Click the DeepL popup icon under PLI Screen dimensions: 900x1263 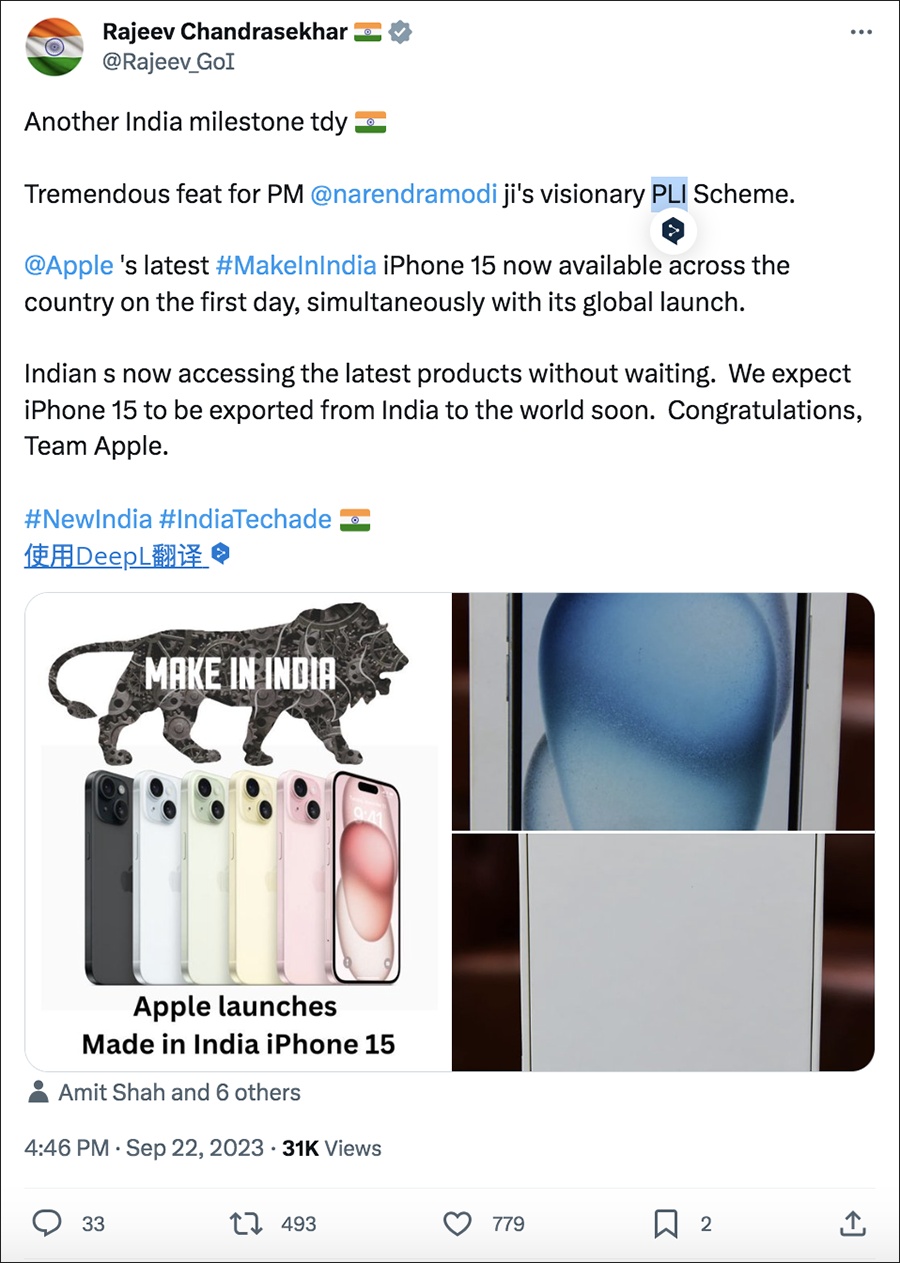[x=674, y=232]
